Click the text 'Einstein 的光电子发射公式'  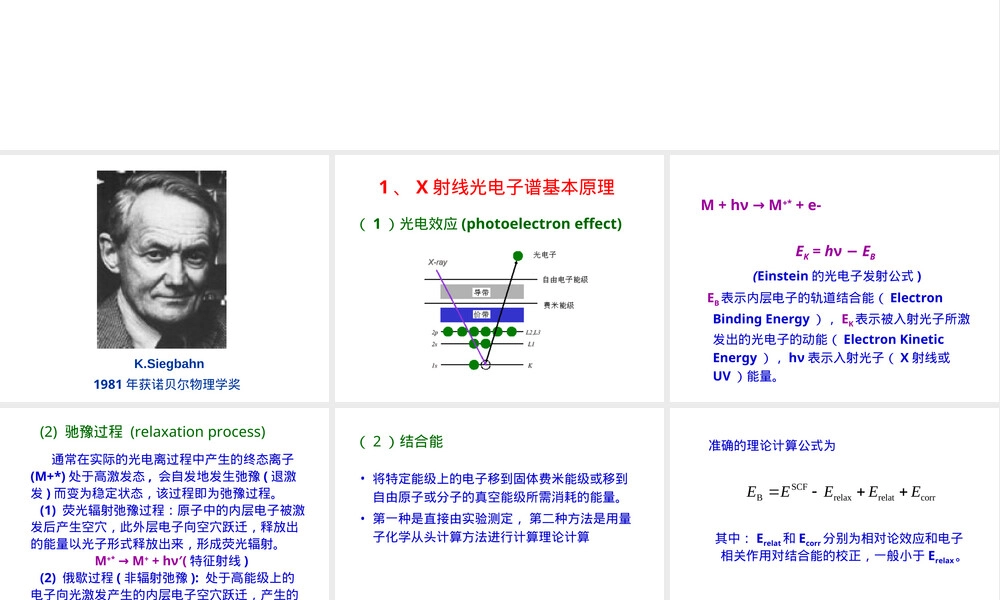835,276
